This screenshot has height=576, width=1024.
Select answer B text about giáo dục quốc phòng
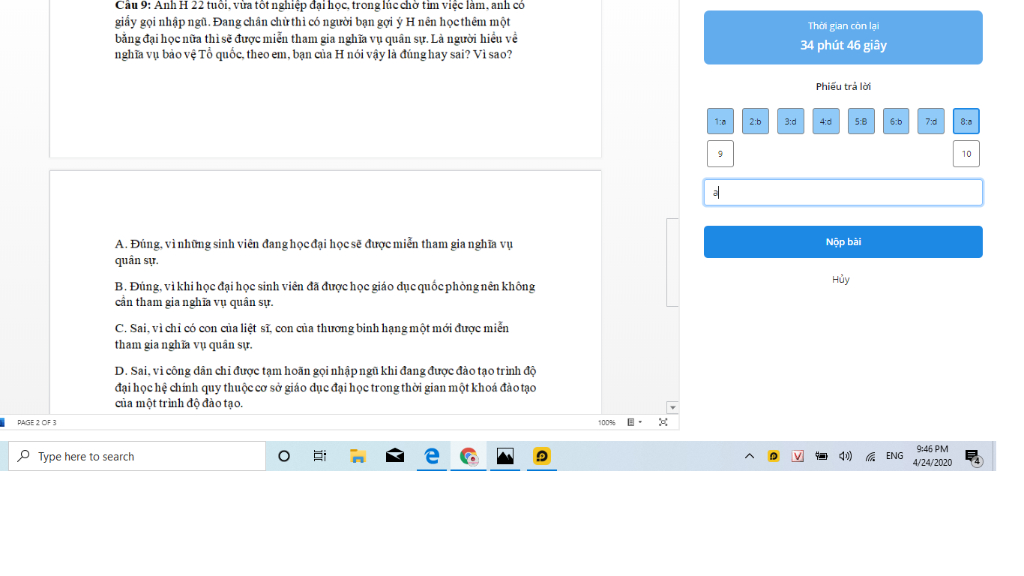(x=325, y=294)
